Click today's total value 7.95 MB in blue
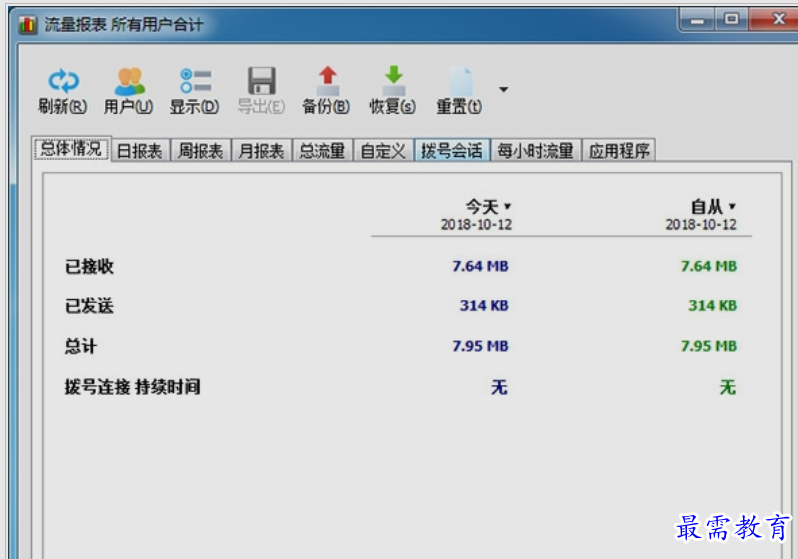 tap(480, 346)
